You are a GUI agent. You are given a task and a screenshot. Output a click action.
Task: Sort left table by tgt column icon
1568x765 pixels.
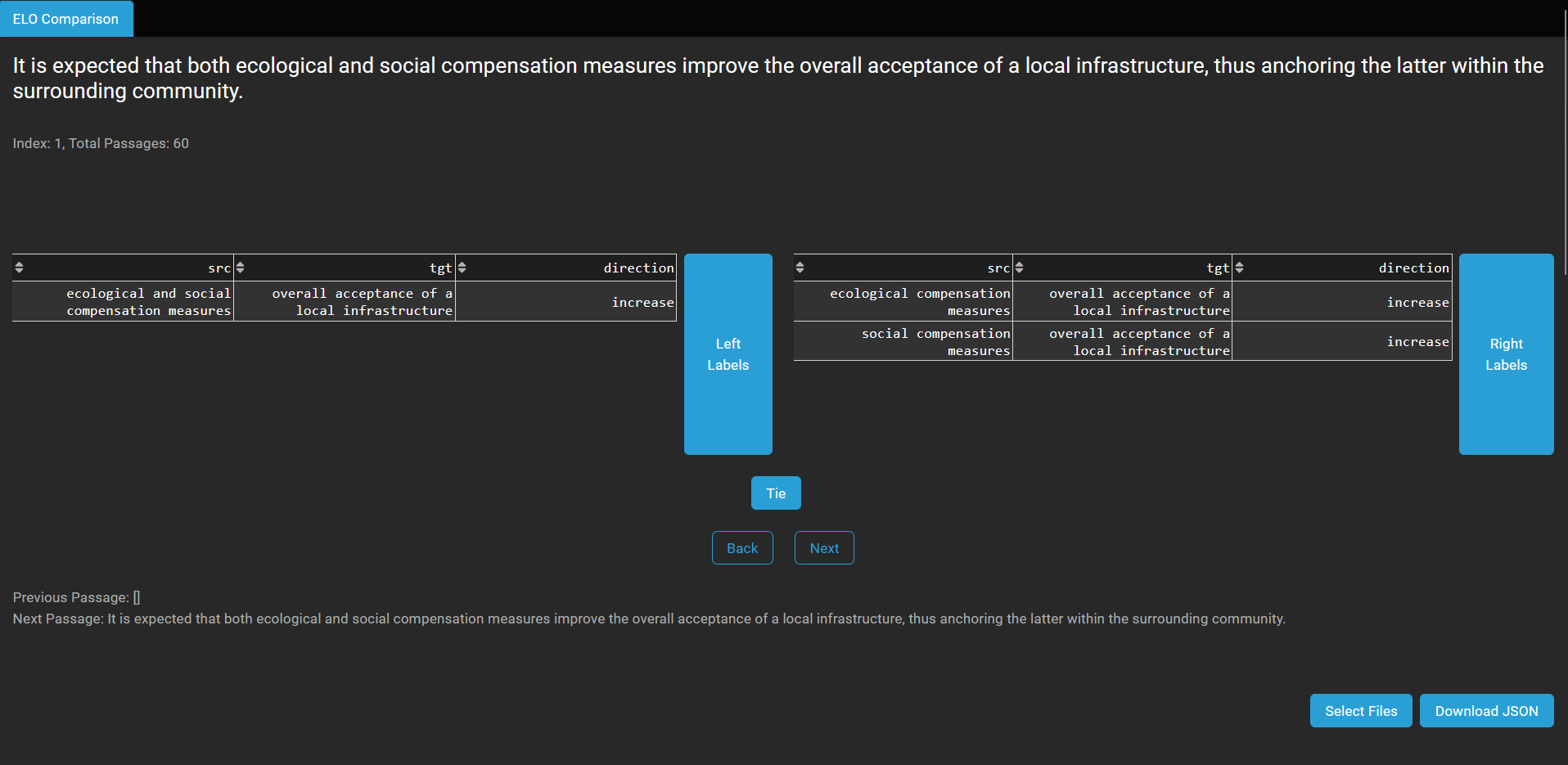(240, 268)
